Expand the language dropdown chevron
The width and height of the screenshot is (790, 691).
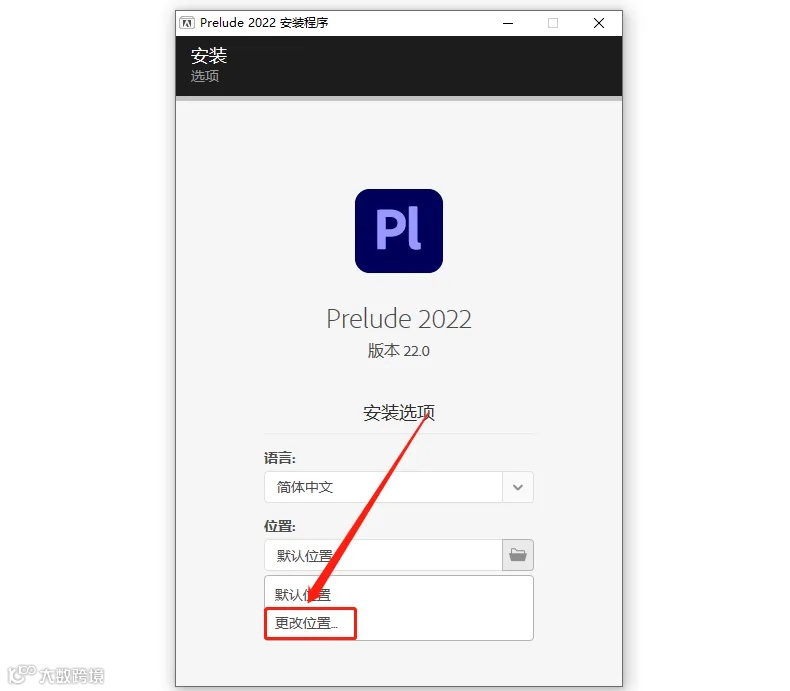pyautogui.click(x=517, y=487)
